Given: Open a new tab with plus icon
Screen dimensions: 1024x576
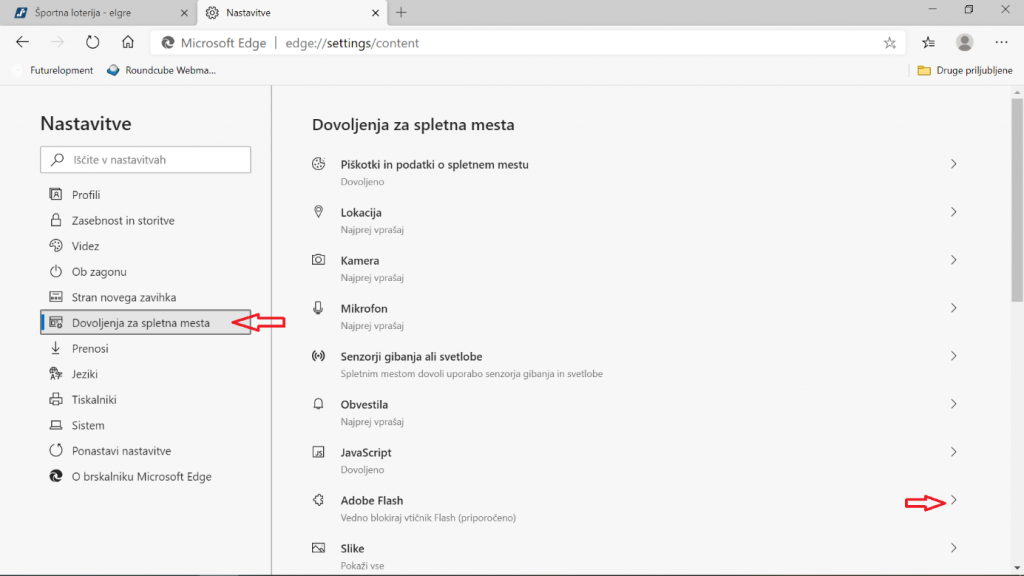Looking at the screenshot, I should click(401, 12).
